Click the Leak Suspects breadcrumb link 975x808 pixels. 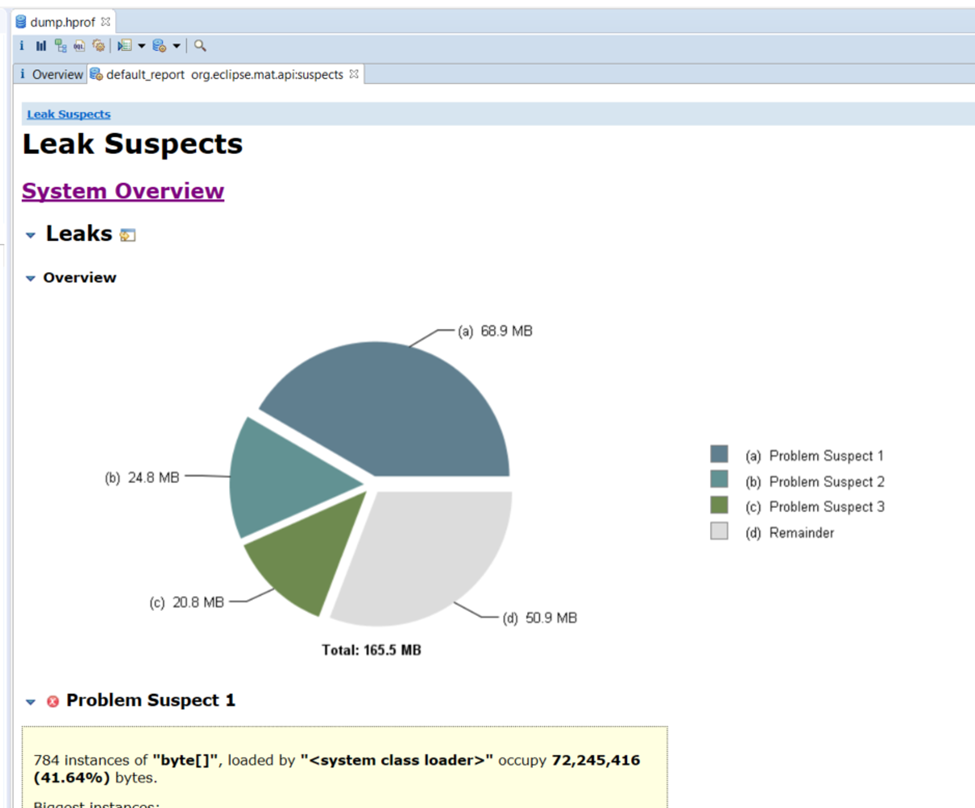pyautogui.click(x=69, y=114)
